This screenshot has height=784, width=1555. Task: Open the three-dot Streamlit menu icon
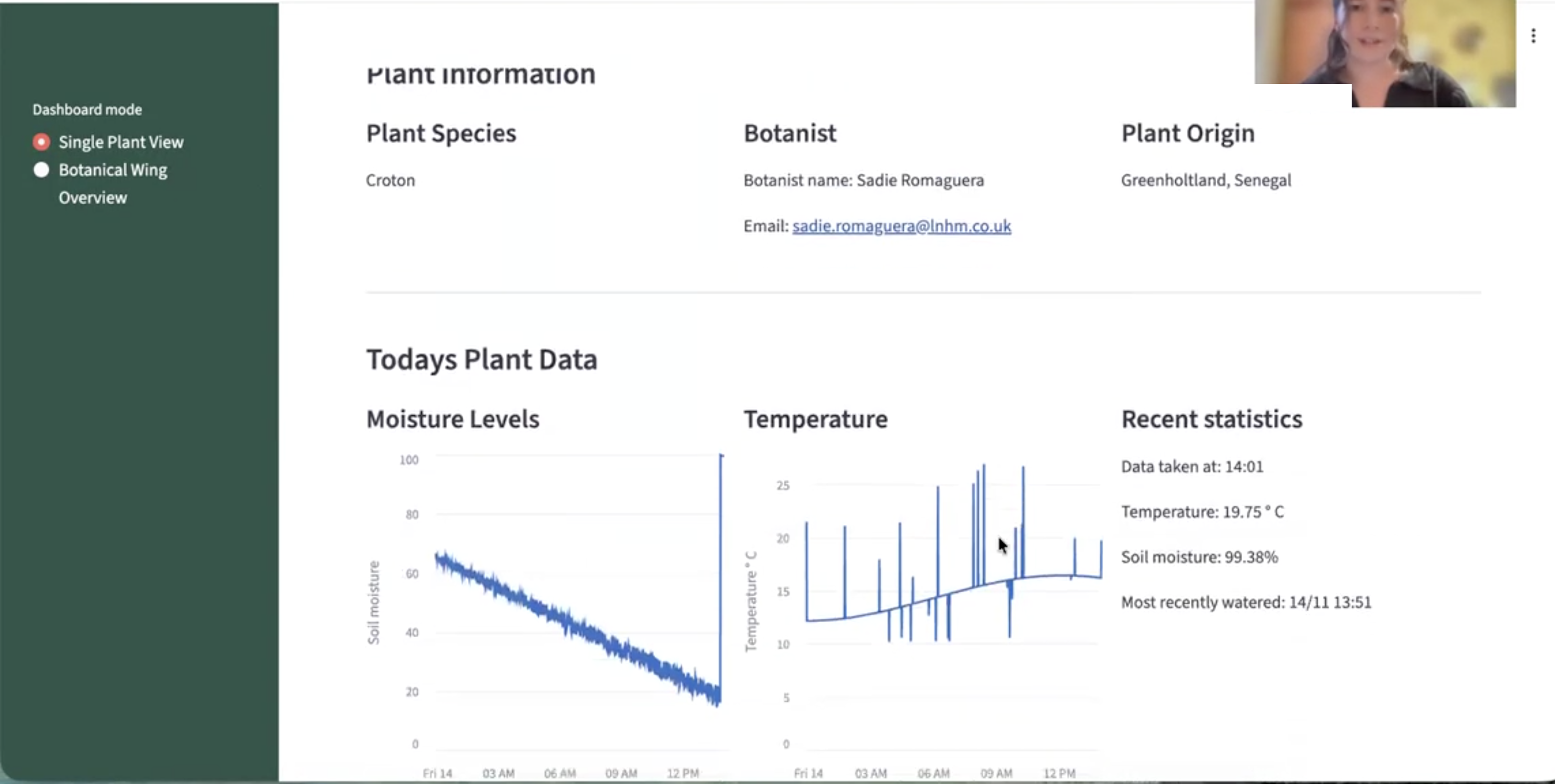[x=1533, y=36]
